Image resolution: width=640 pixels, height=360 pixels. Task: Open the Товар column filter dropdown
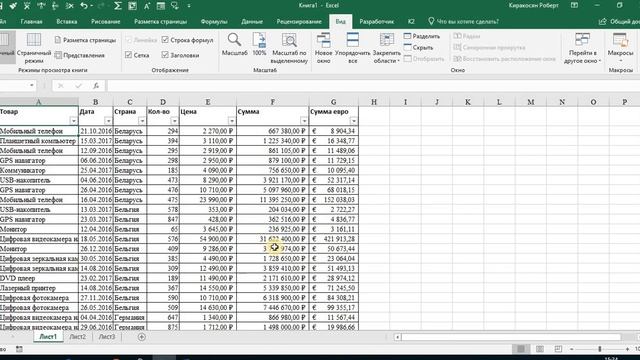coord(73,121)
